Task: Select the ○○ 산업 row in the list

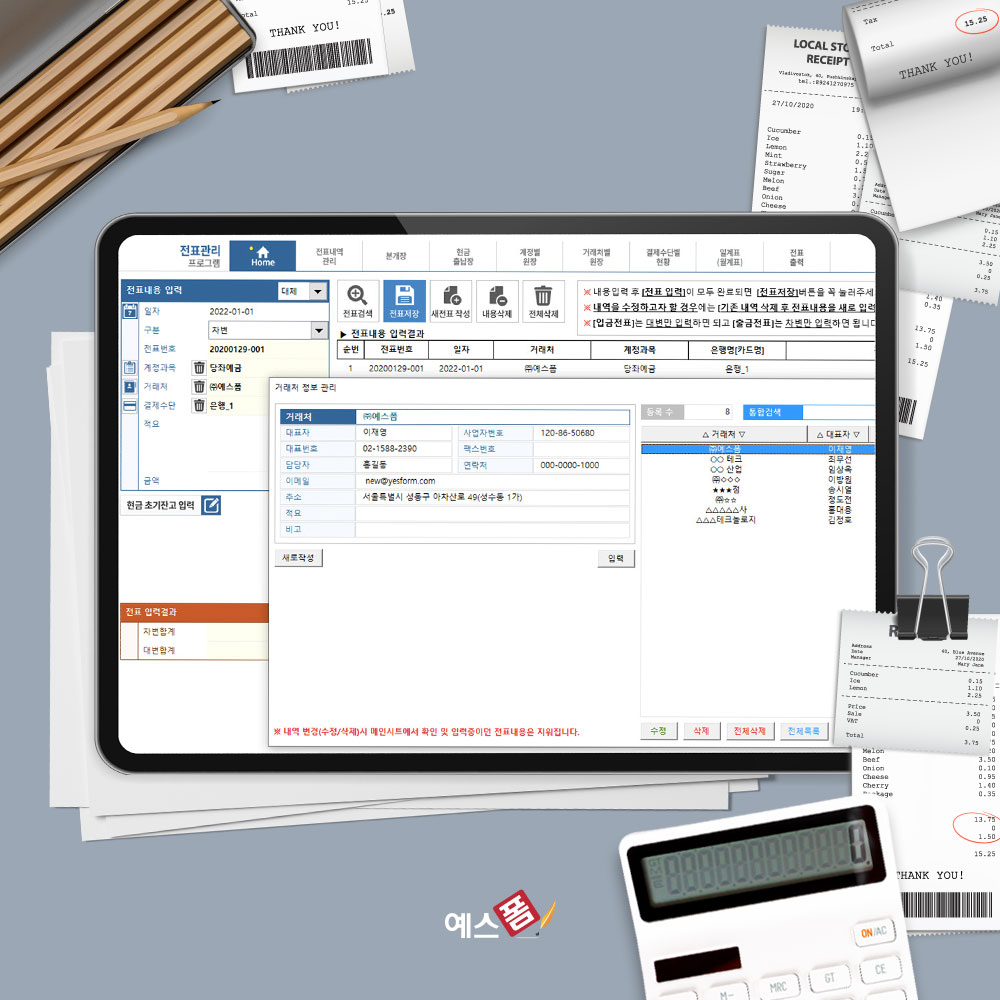Action: [758, 469]
